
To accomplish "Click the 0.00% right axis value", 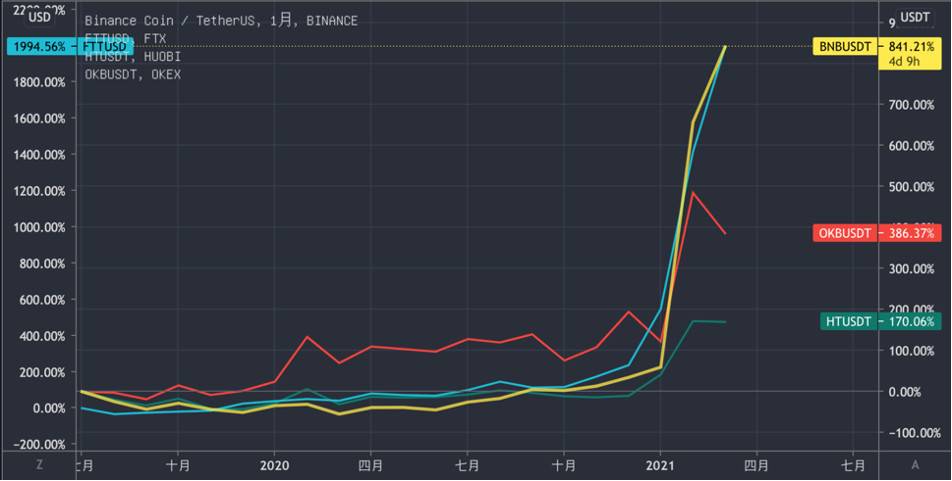I will point(905,392).
